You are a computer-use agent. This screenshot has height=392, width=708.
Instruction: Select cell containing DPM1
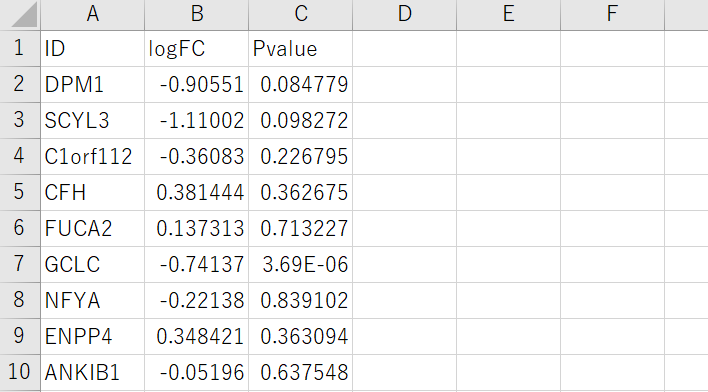click(x=93, y=84)
